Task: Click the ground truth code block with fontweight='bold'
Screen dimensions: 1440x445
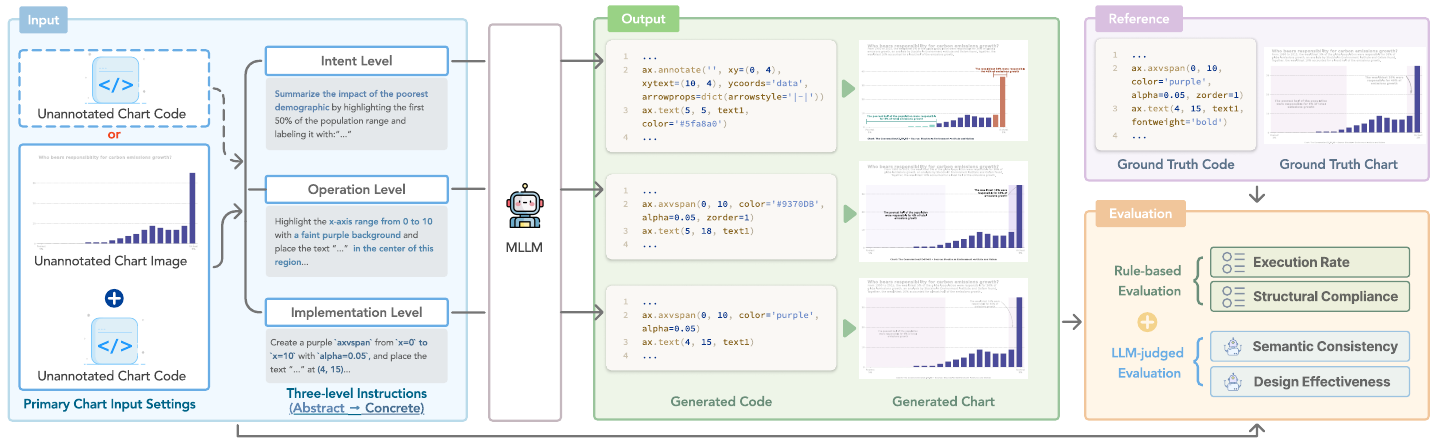Action: point(1176,96)
